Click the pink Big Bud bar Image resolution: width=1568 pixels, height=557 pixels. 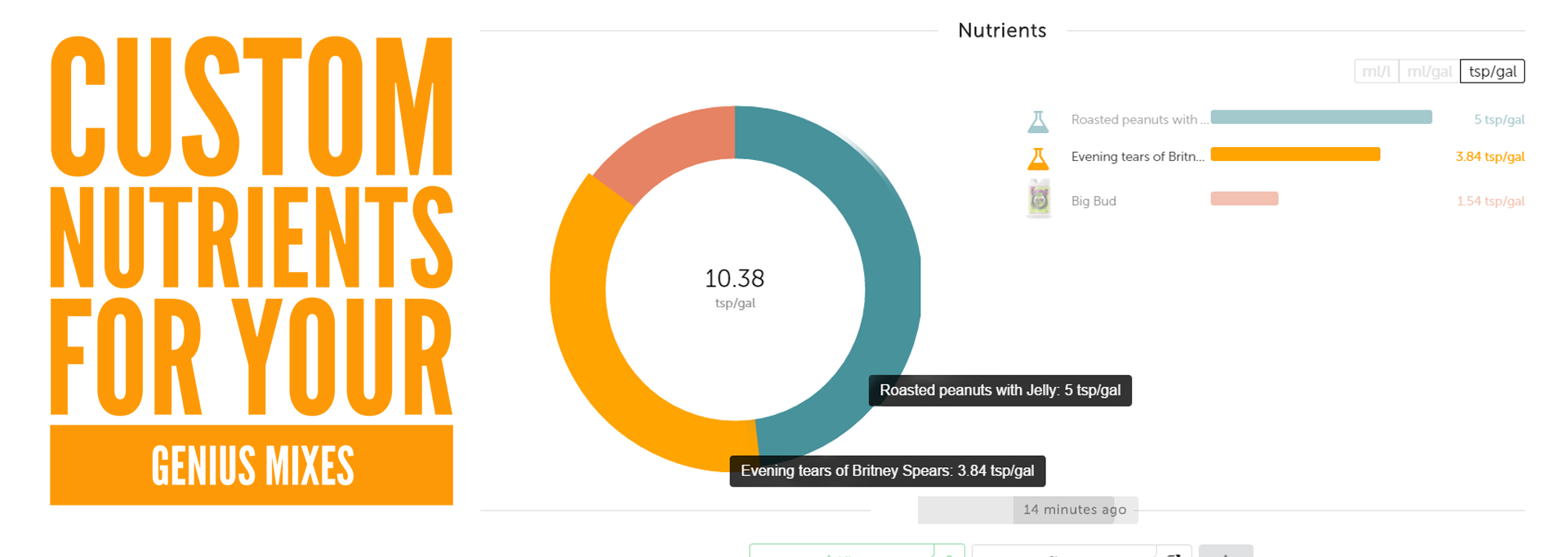(x=1244, y=198)
